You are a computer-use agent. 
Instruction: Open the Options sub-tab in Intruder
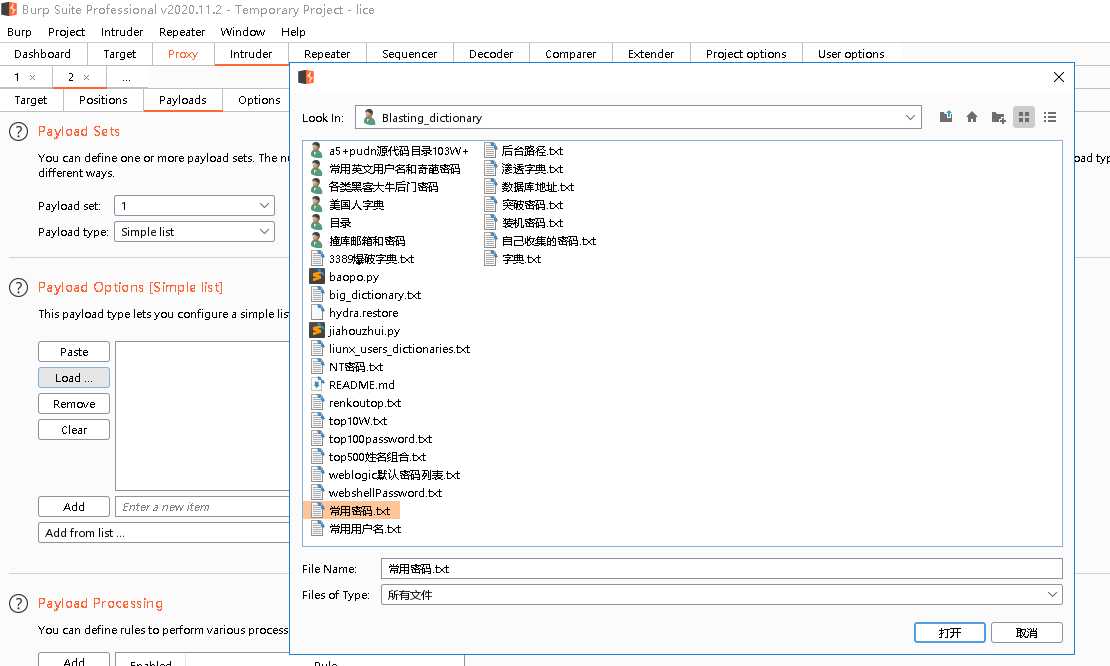pos(259,100)
